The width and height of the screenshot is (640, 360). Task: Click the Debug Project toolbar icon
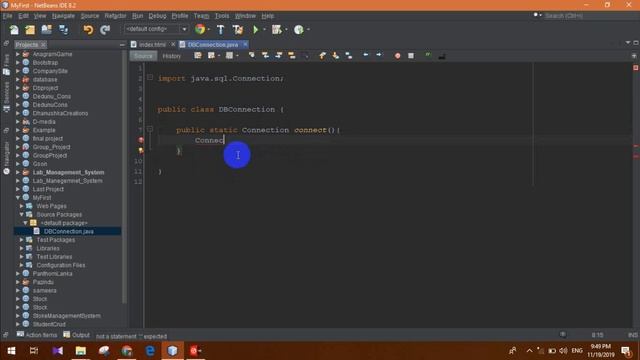[277, 29]
